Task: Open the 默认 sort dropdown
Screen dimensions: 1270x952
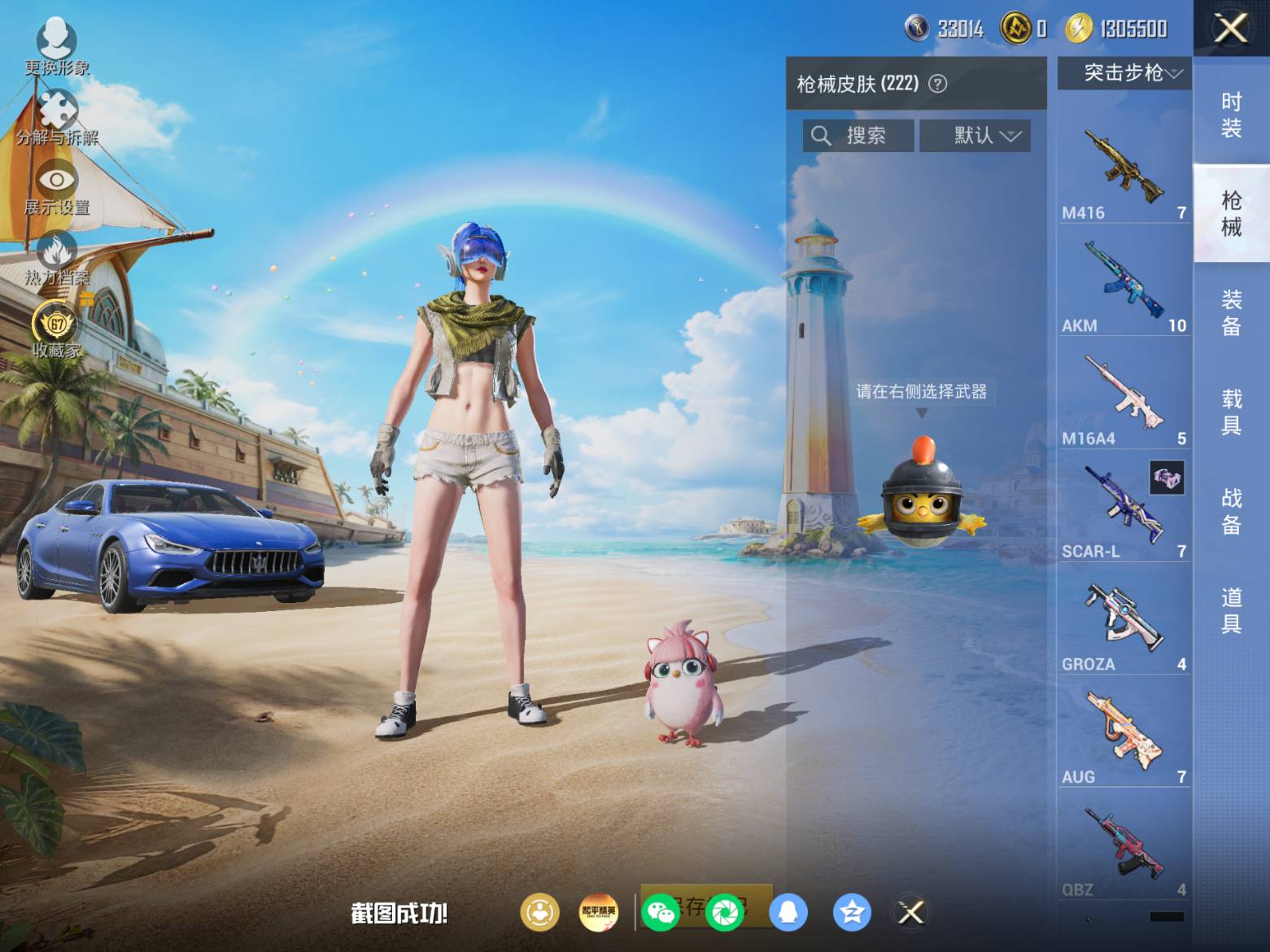Action: (x=975, y=135)
